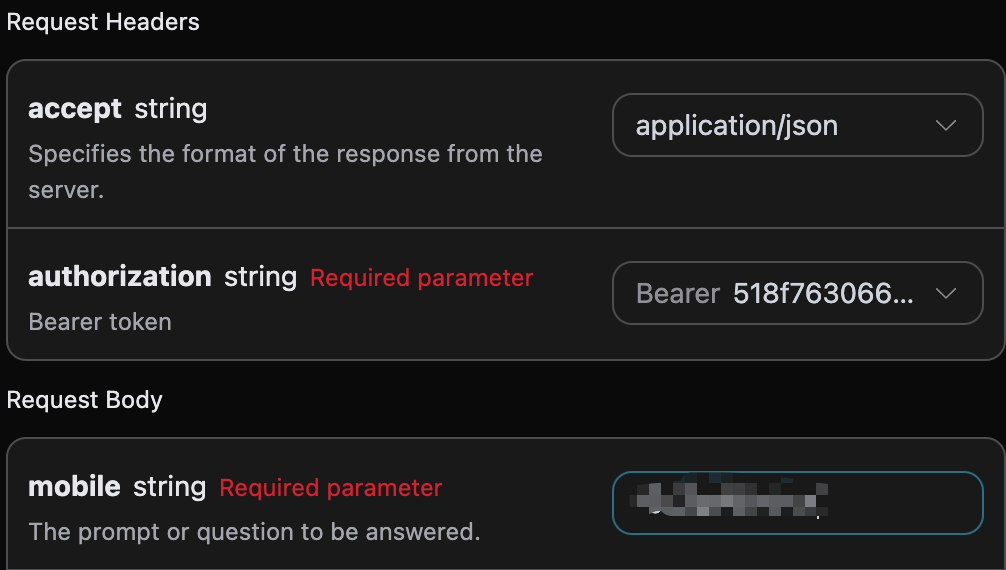Click the chevron arrow in accept dropdown
Screen dimensions: 1006x570
(x=945, y=125)
